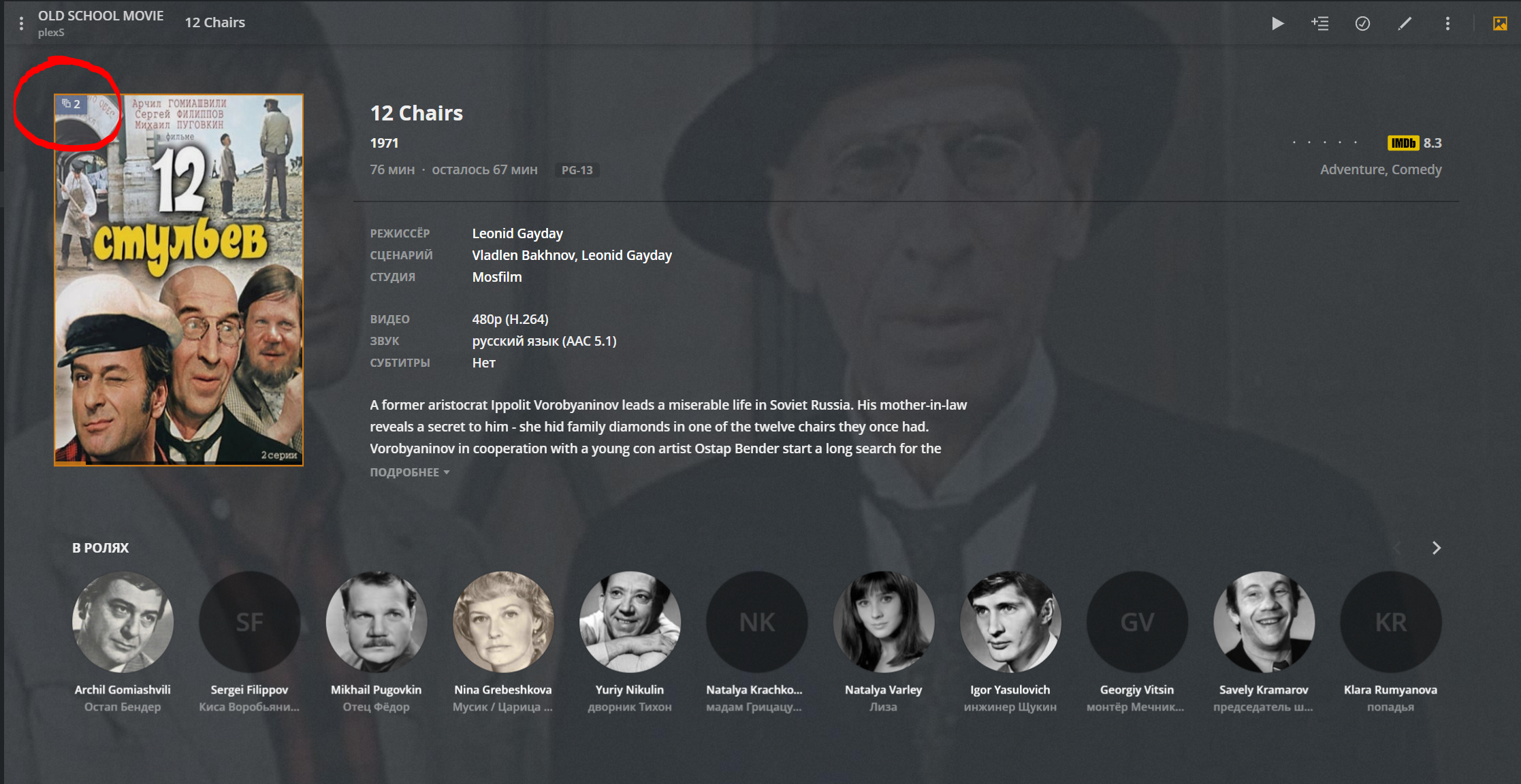Toggle the background artwork image icon
The width and height of the screenshot is (1521, 784).
(1500, 23)
